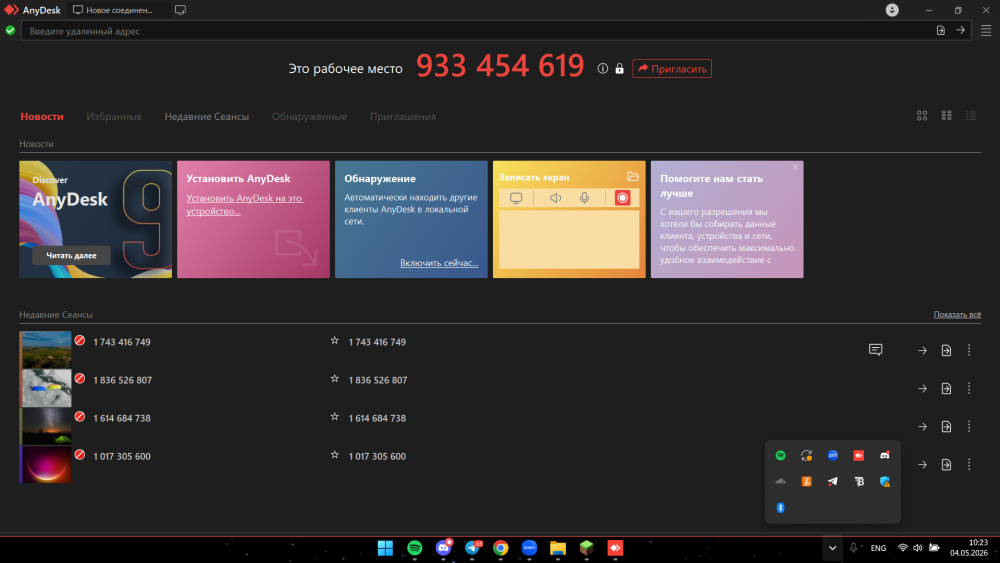
Task: Favorite session 1 614 684 738 star
Action: pos(334,417)
